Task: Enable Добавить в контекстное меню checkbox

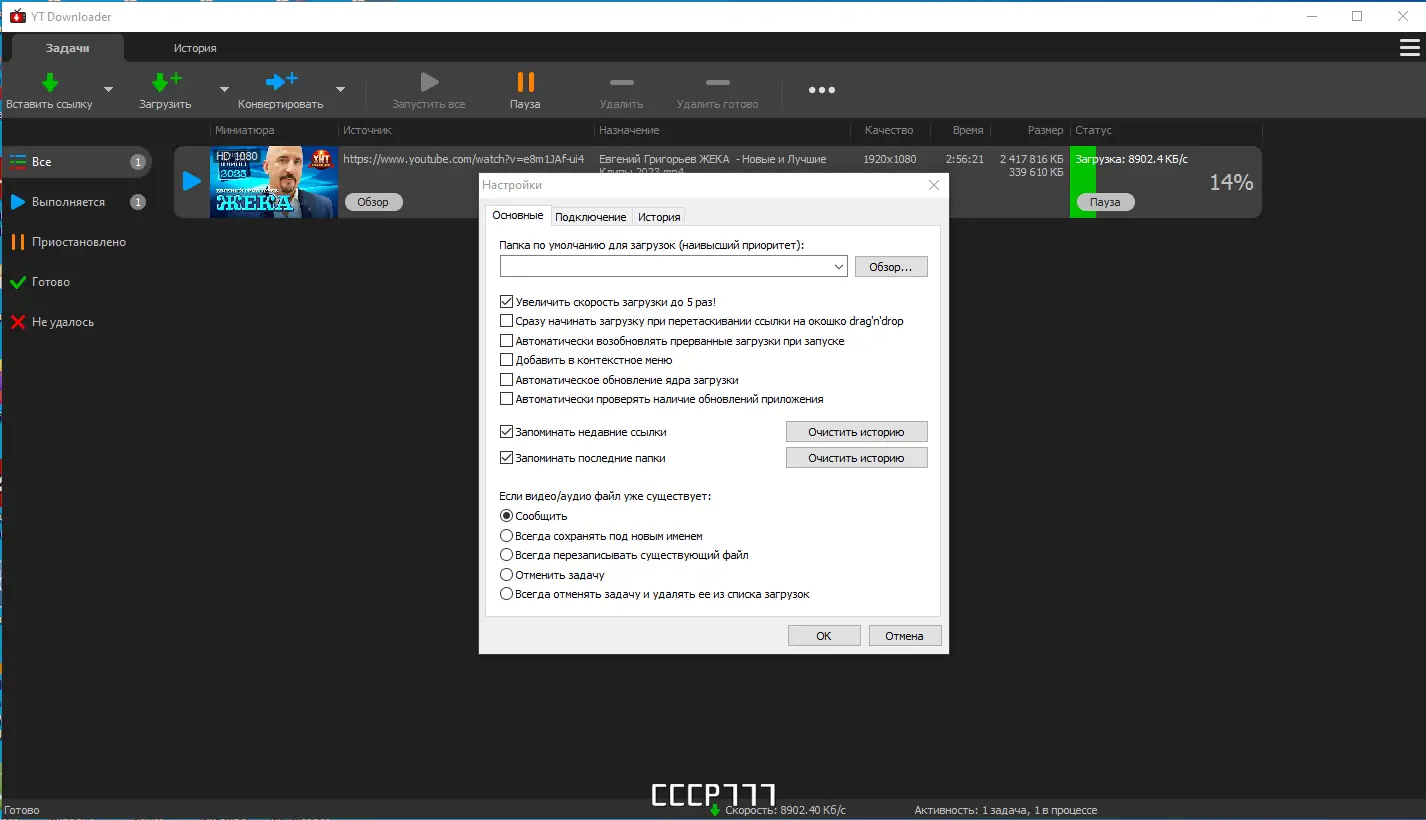Action: coord(506,360)
